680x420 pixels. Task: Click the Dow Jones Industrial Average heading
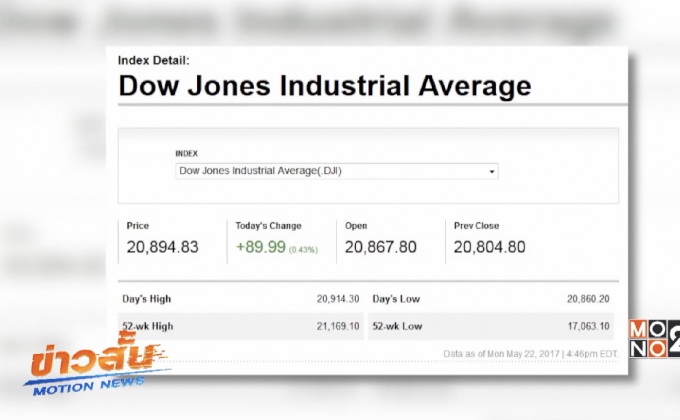[x=324, y=86]
